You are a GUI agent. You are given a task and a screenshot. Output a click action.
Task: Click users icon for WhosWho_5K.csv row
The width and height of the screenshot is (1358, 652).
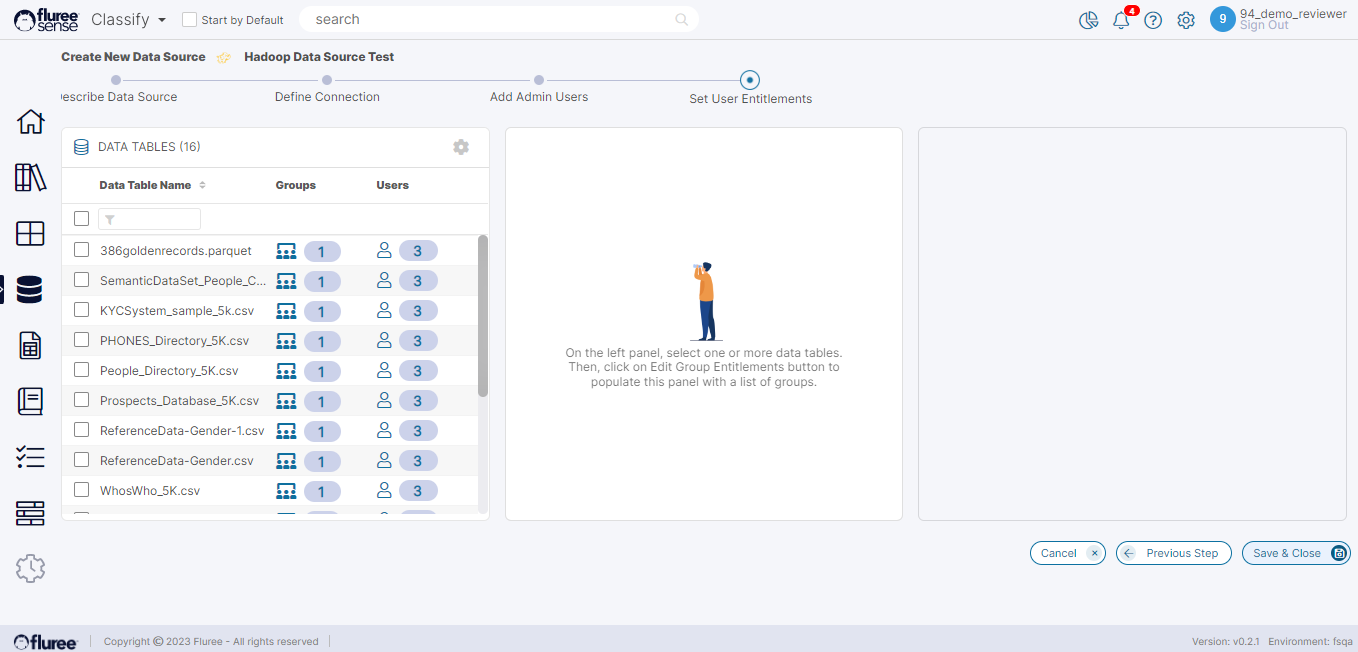384,491
